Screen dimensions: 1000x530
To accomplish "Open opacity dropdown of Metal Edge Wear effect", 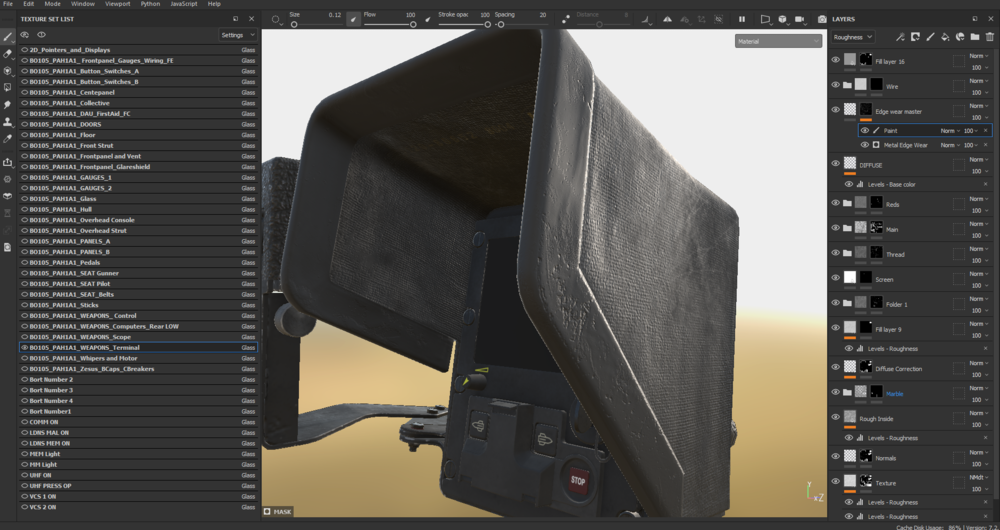I will point(971,145).
